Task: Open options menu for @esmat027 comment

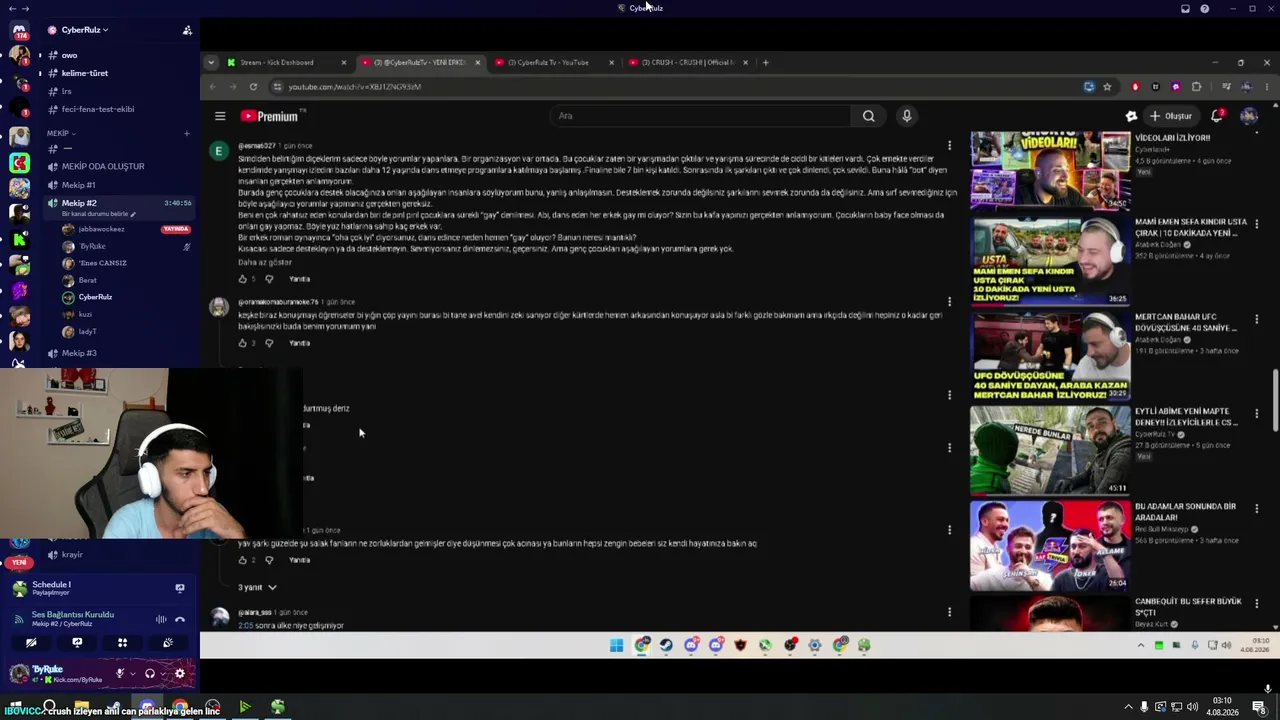Action: 949,146
